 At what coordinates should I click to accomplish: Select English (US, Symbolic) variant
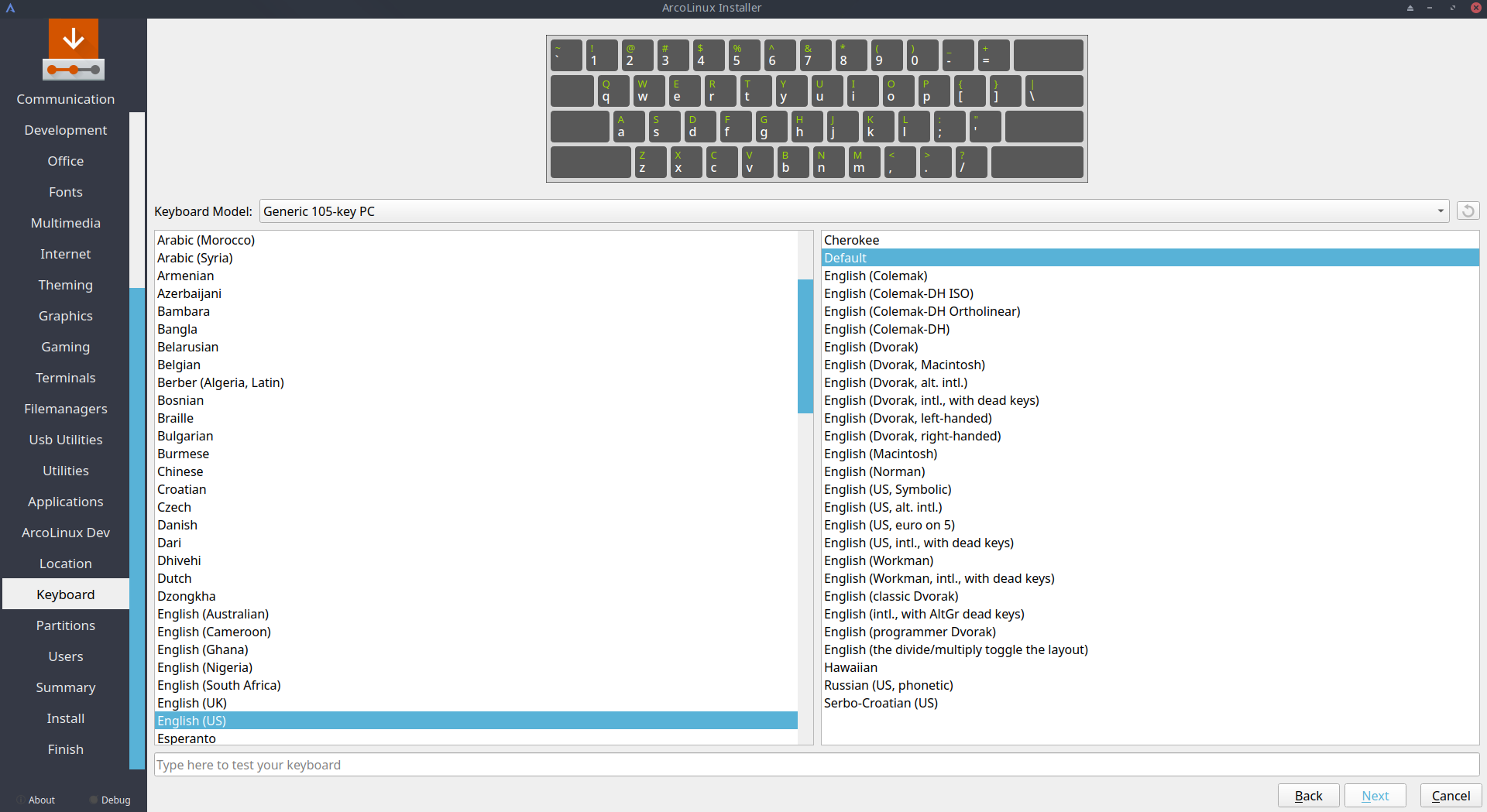point(1150,489)
